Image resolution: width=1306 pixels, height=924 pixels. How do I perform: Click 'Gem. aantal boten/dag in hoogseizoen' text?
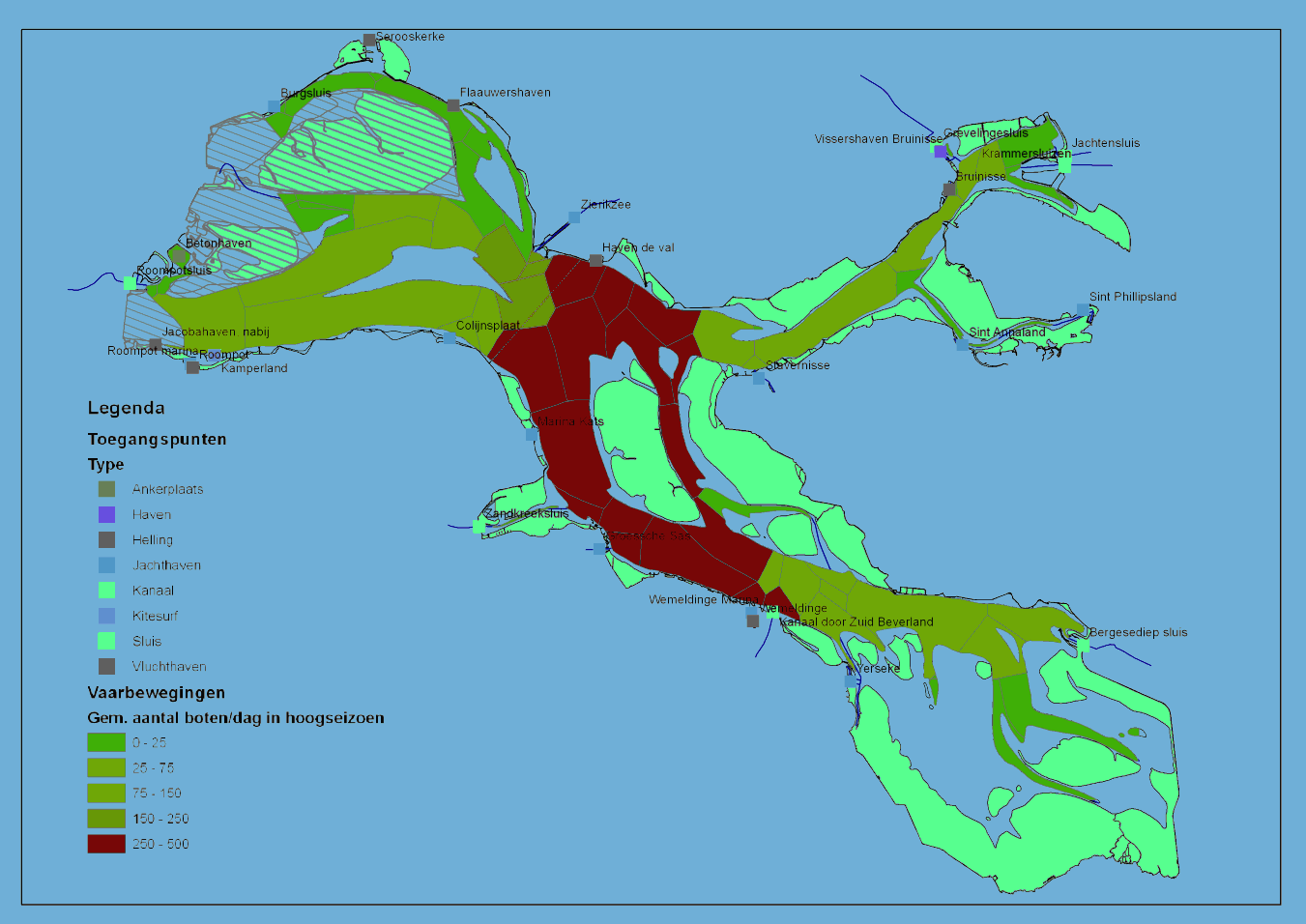click(236, 717)
